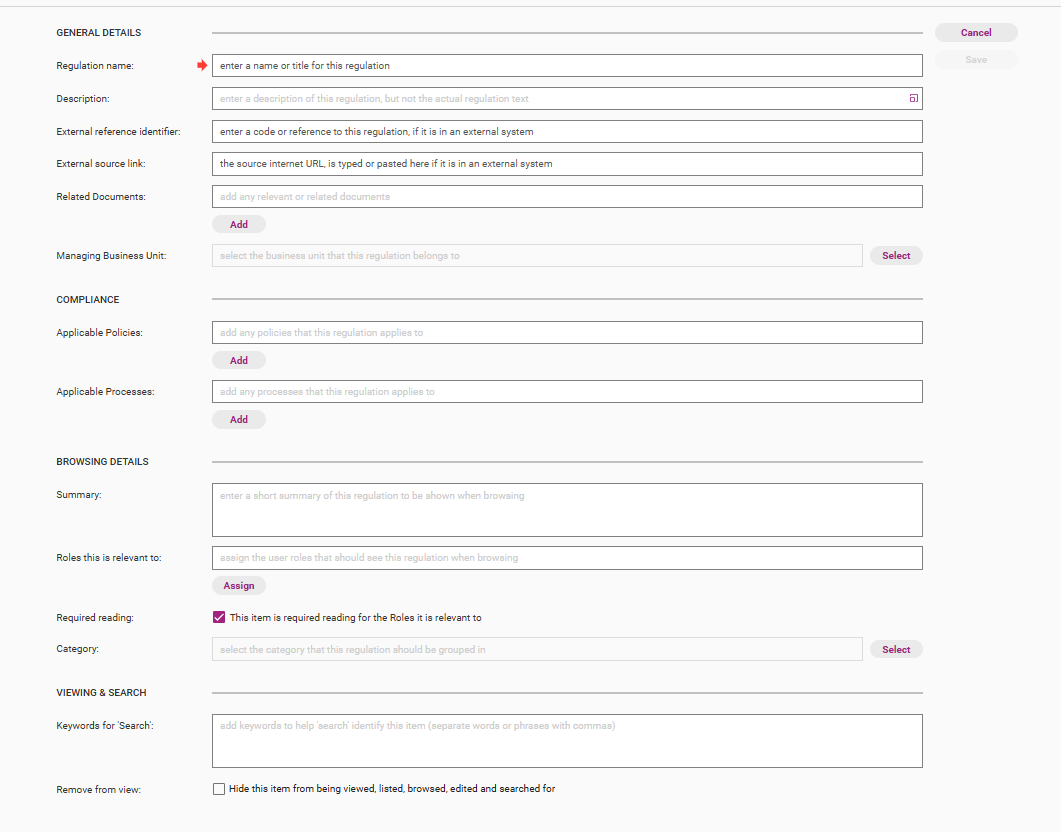Click Add under Applicable Processes
The height and width of the screenshot is (832, 1061).
[239, 419]
